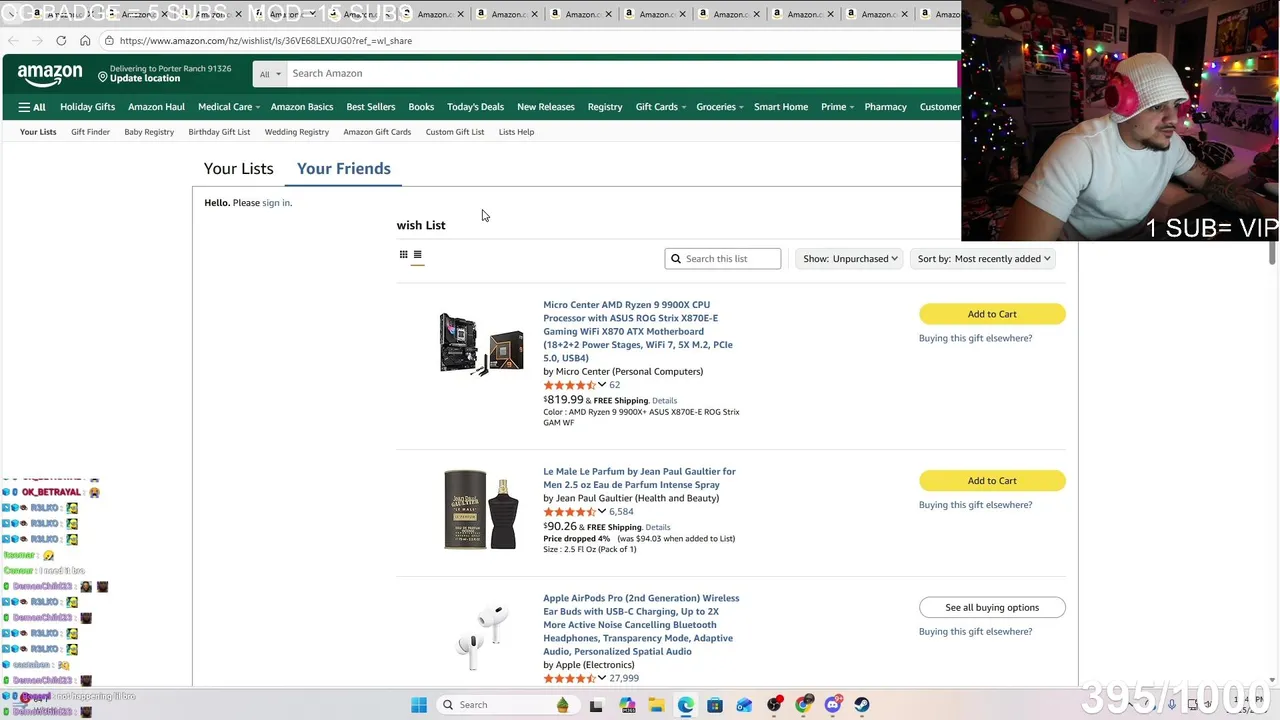Click Custom Gift List link
The width and height of the screenshot is (1280, 720).
(454, 132)
